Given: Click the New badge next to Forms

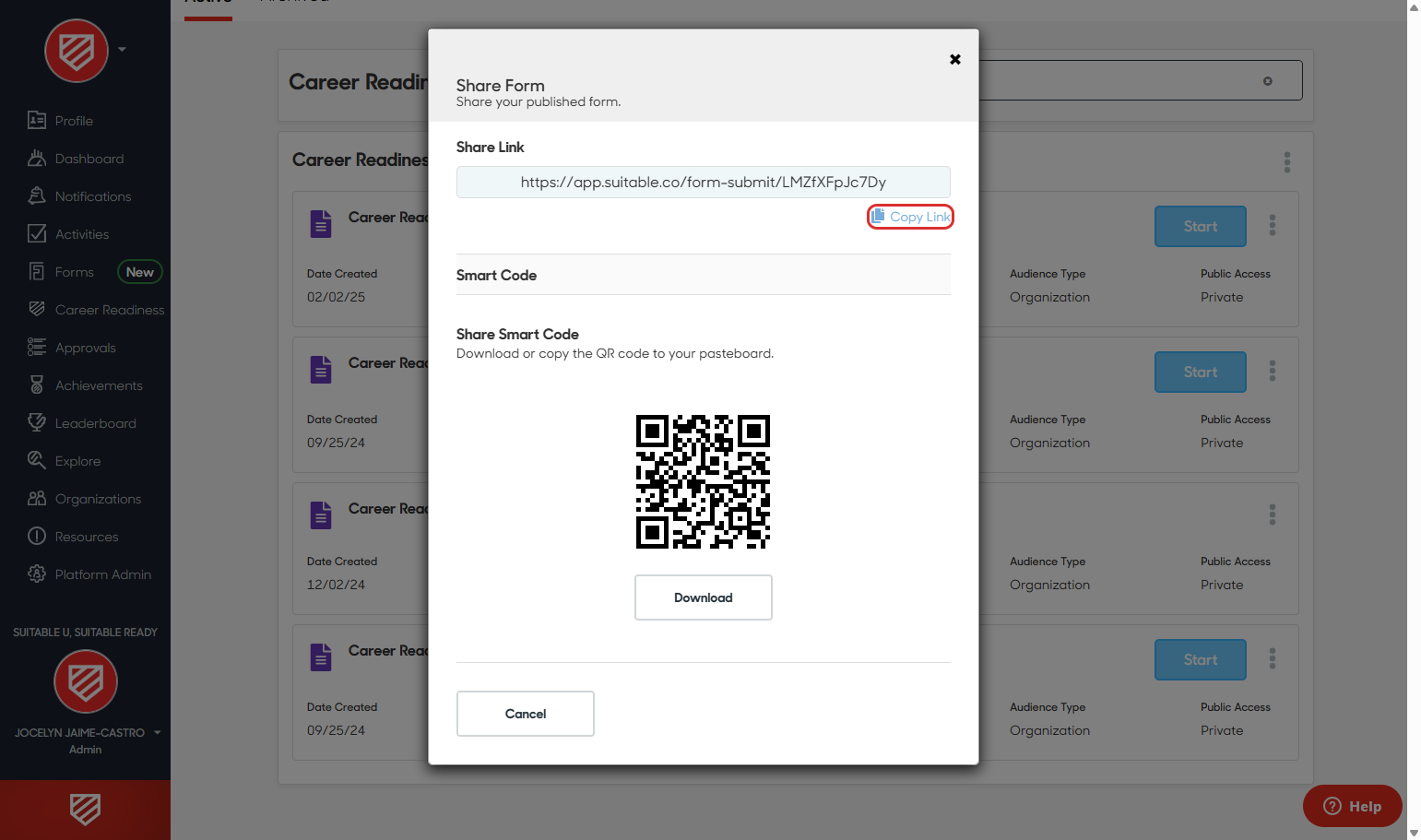Looking at the screenshot, I should 140,272.
